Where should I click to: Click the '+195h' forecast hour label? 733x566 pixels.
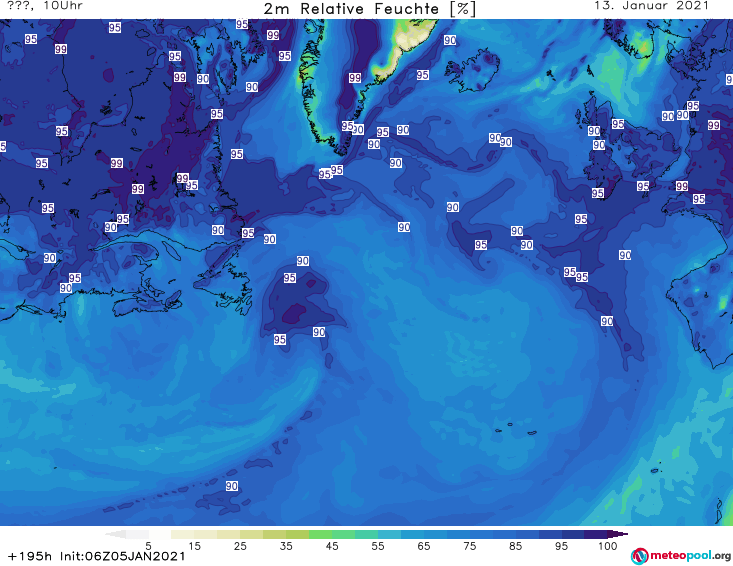pyautogui.click(x=30, y=556)
